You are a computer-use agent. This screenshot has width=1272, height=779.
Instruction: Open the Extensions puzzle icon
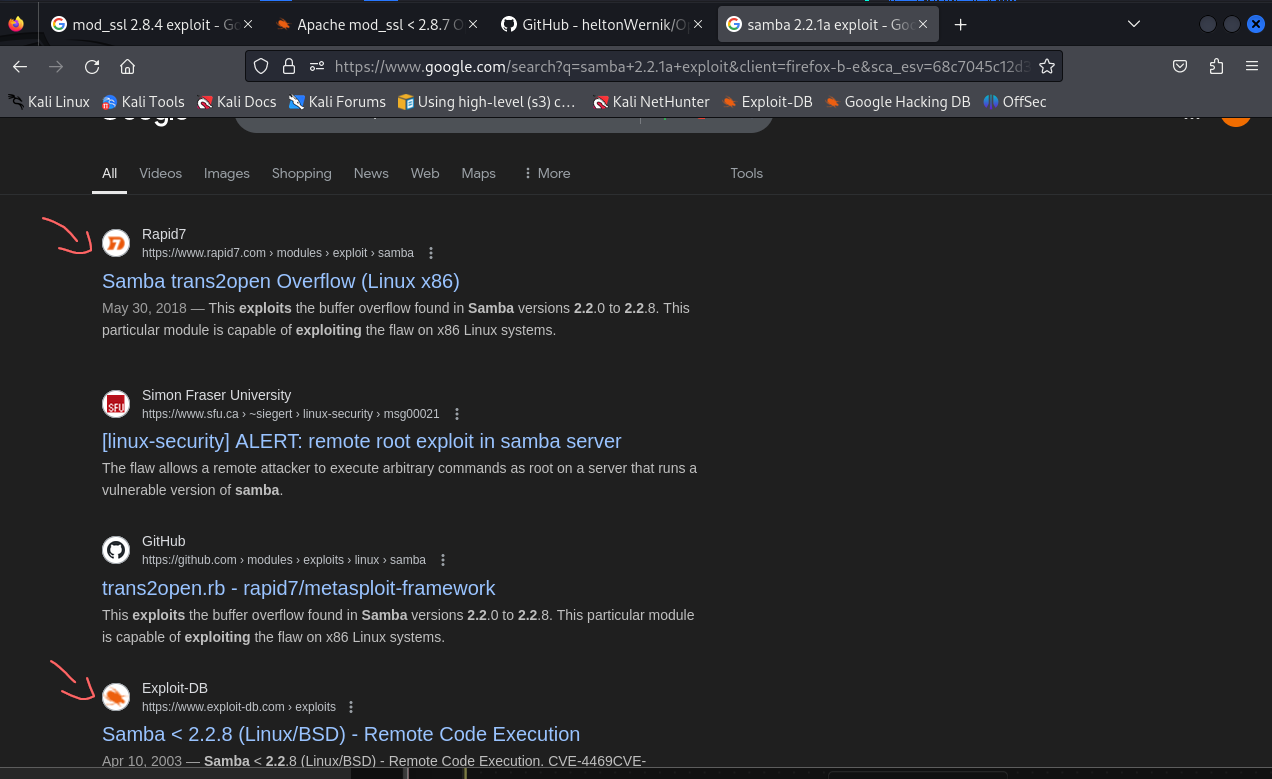pos(1216,66)
